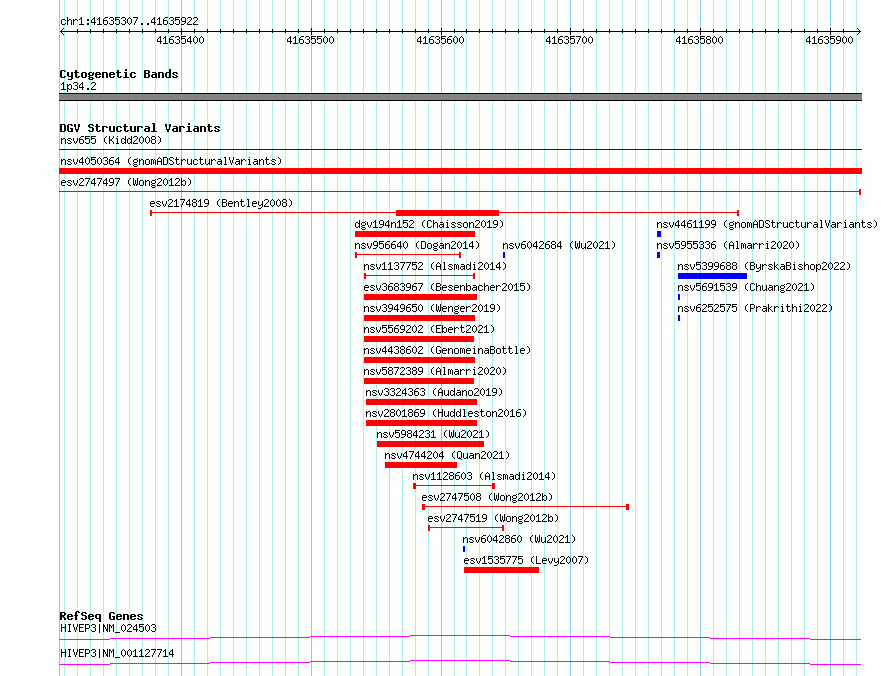
Task: Open variant nsv1128603 (Alsmadi2014)
Action: [484, 476]
